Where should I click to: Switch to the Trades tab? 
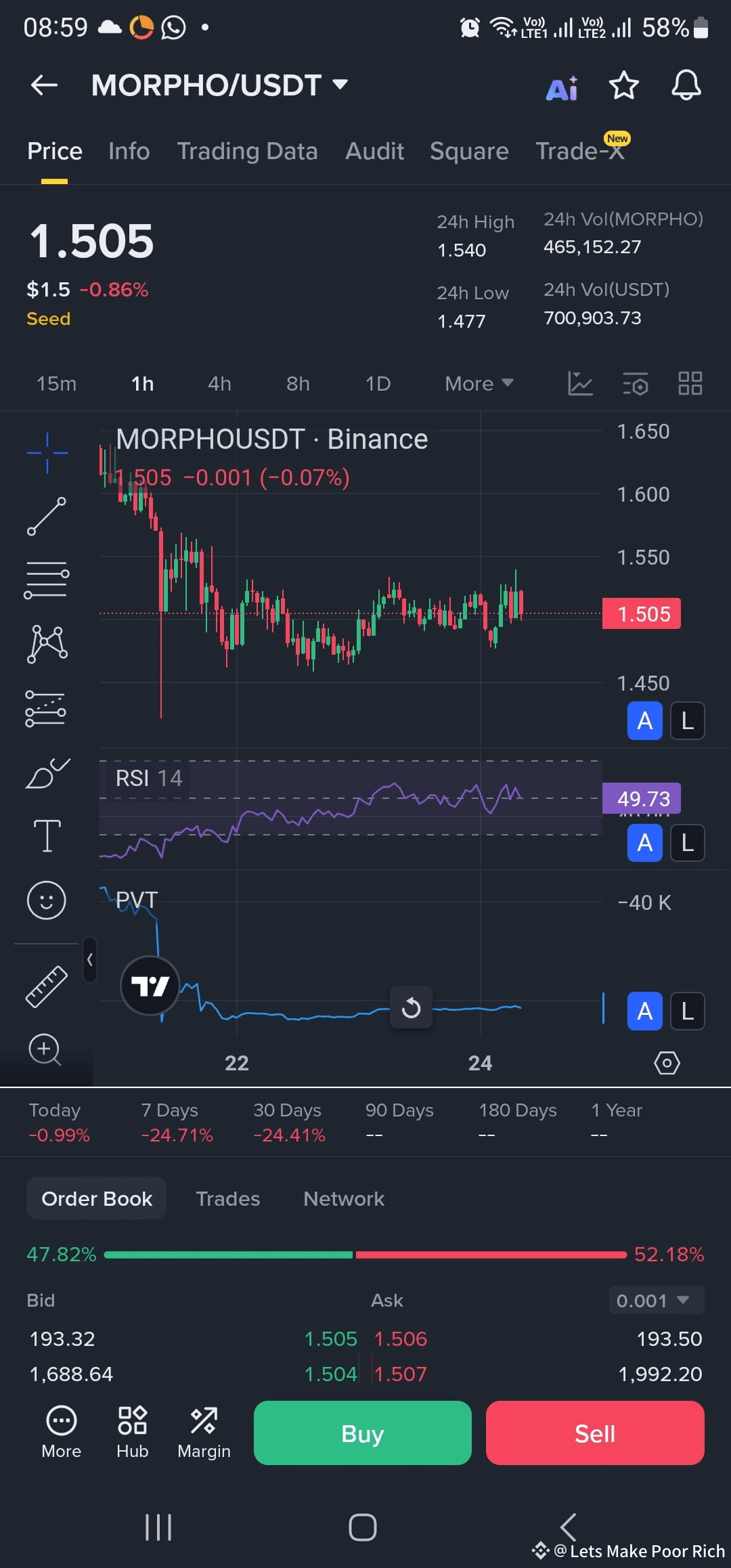coord(227,1199)
